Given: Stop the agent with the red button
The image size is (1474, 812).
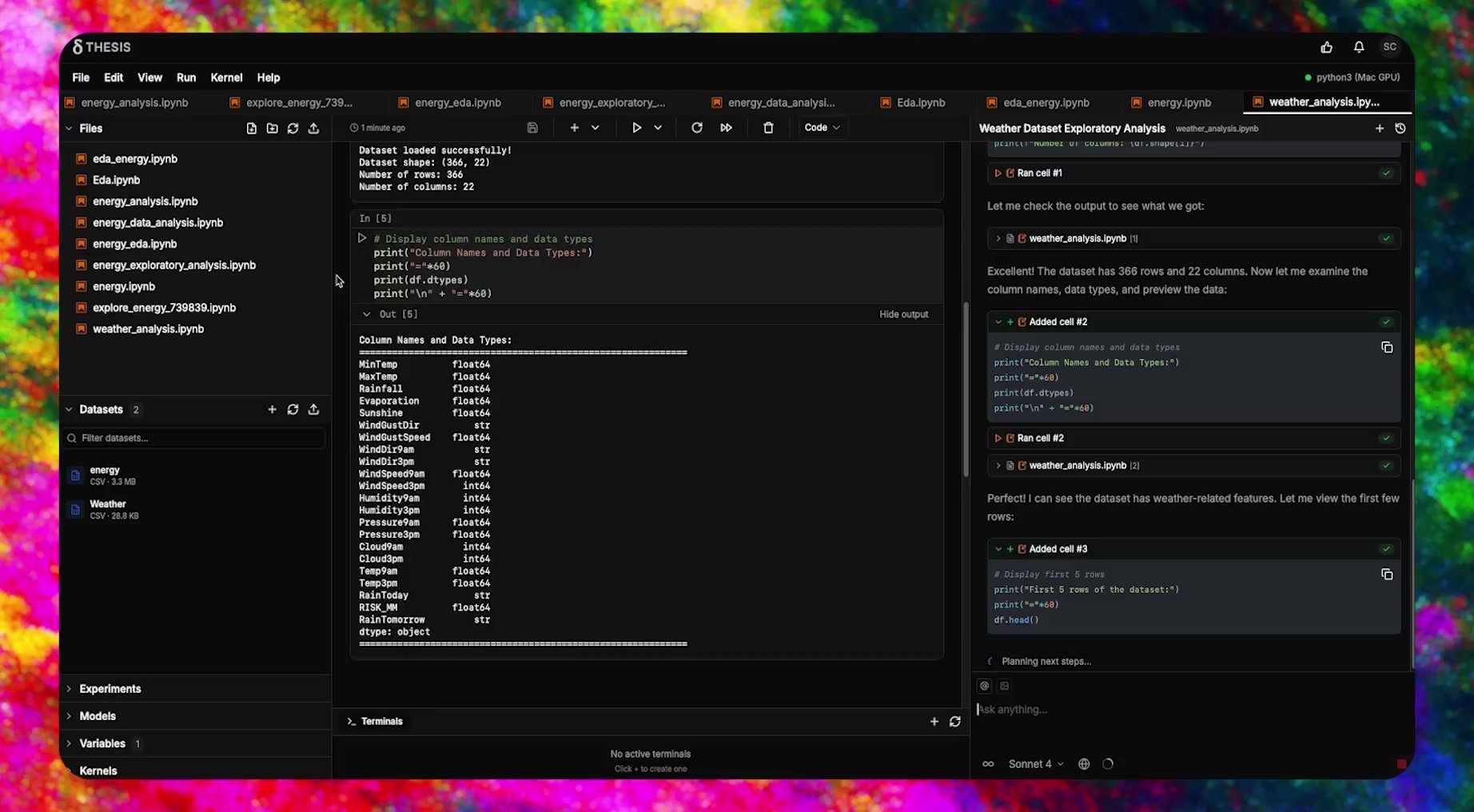Looking at the screenshot, I should click(1400, 764).
